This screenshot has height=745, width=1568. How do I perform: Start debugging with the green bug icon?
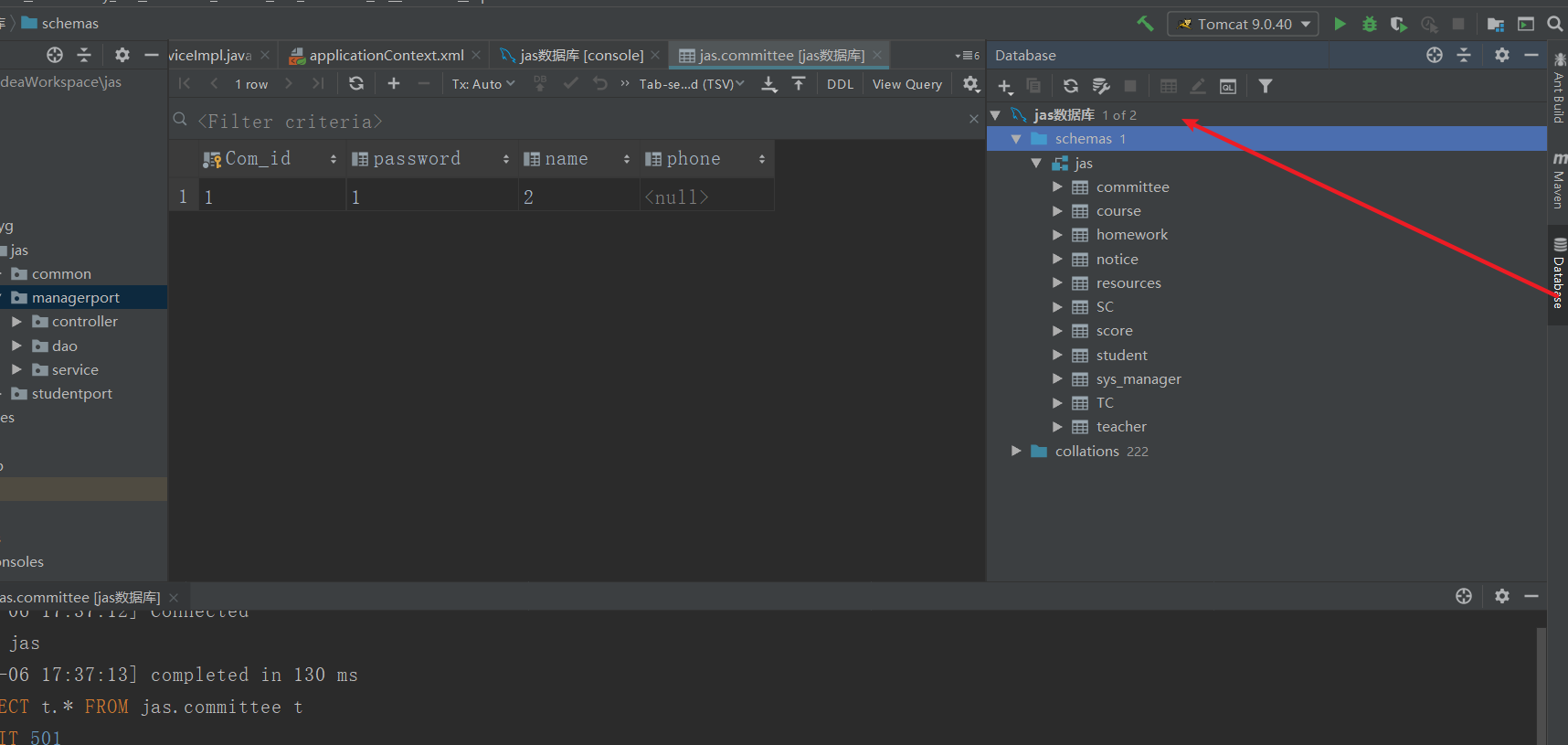coord(1369,24)
